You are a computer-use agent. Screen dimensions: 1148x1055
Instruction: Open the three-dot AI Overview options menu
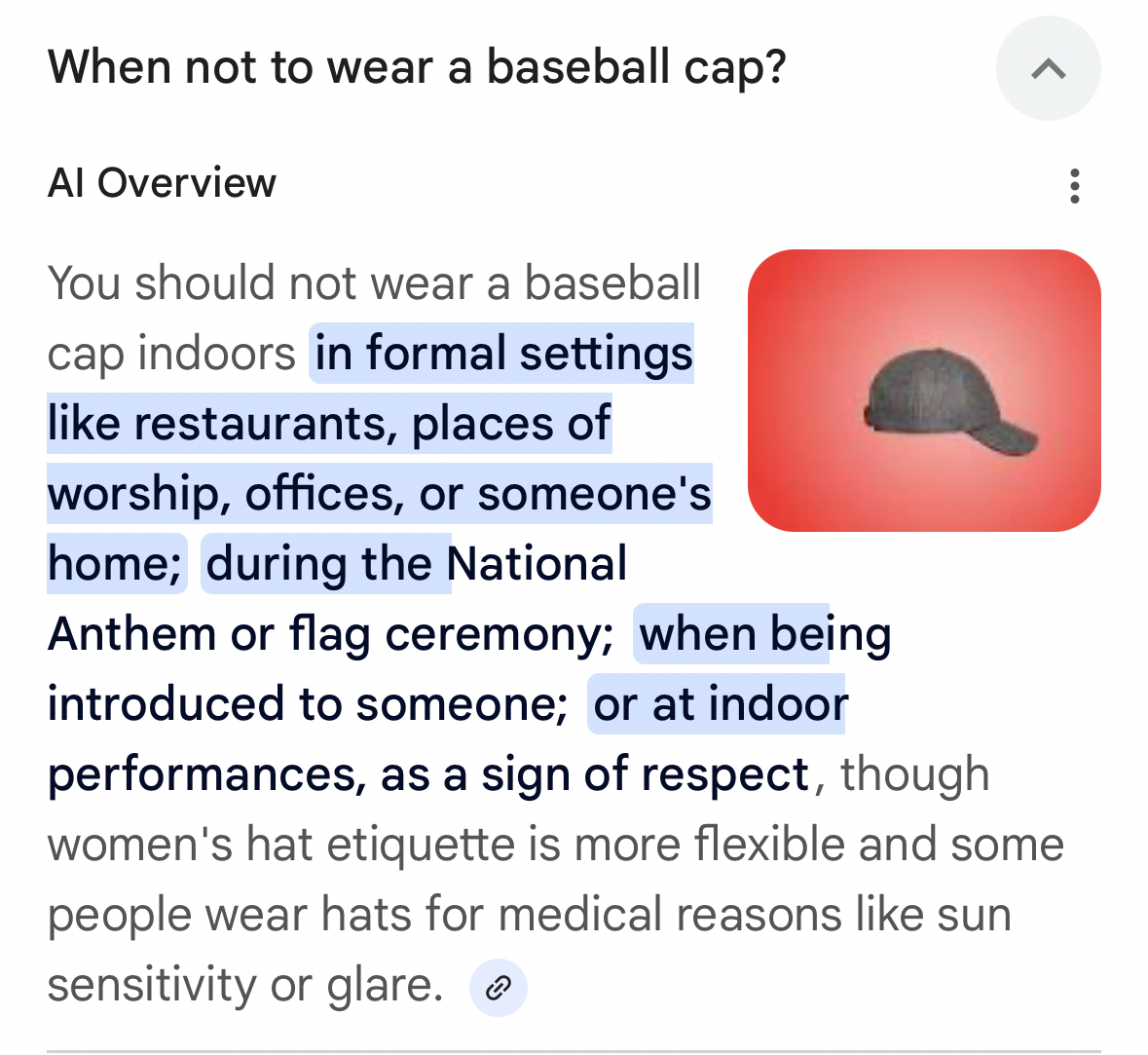(1074, 185)
